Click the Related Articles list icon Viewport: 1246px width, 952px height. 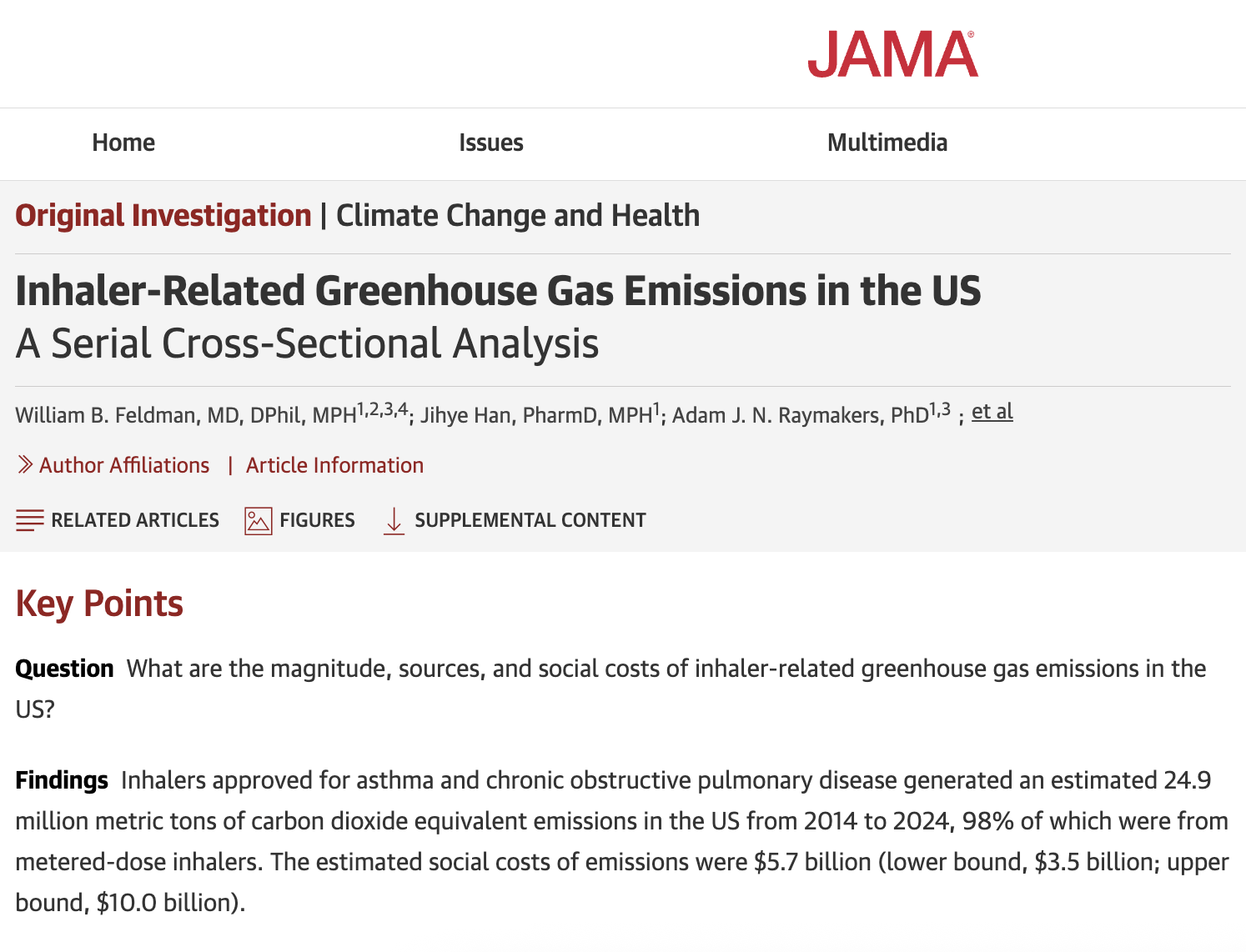(x=30, y=520)
